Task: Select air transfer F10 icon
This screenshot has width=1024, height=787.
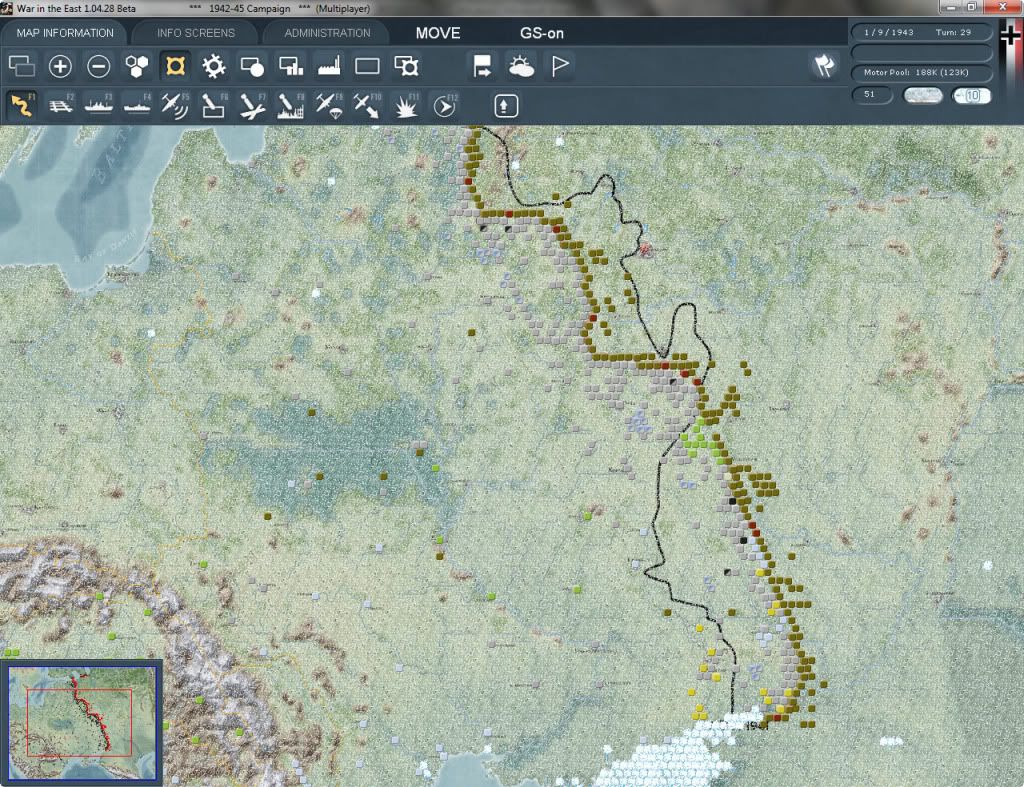Action: 367,105
